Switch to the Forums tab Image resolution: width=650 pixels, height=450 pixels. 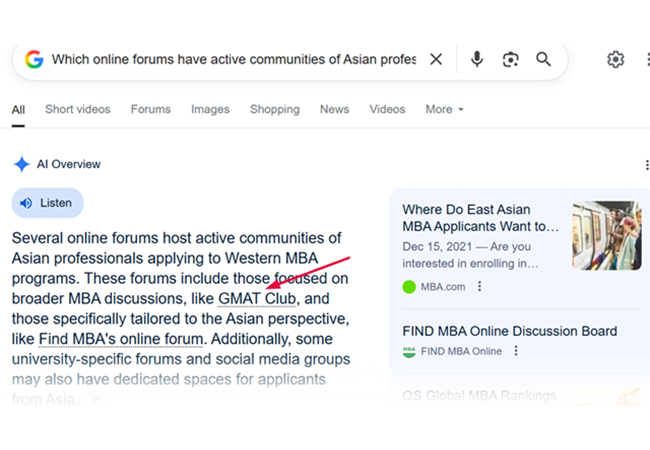tap(149, 109)
